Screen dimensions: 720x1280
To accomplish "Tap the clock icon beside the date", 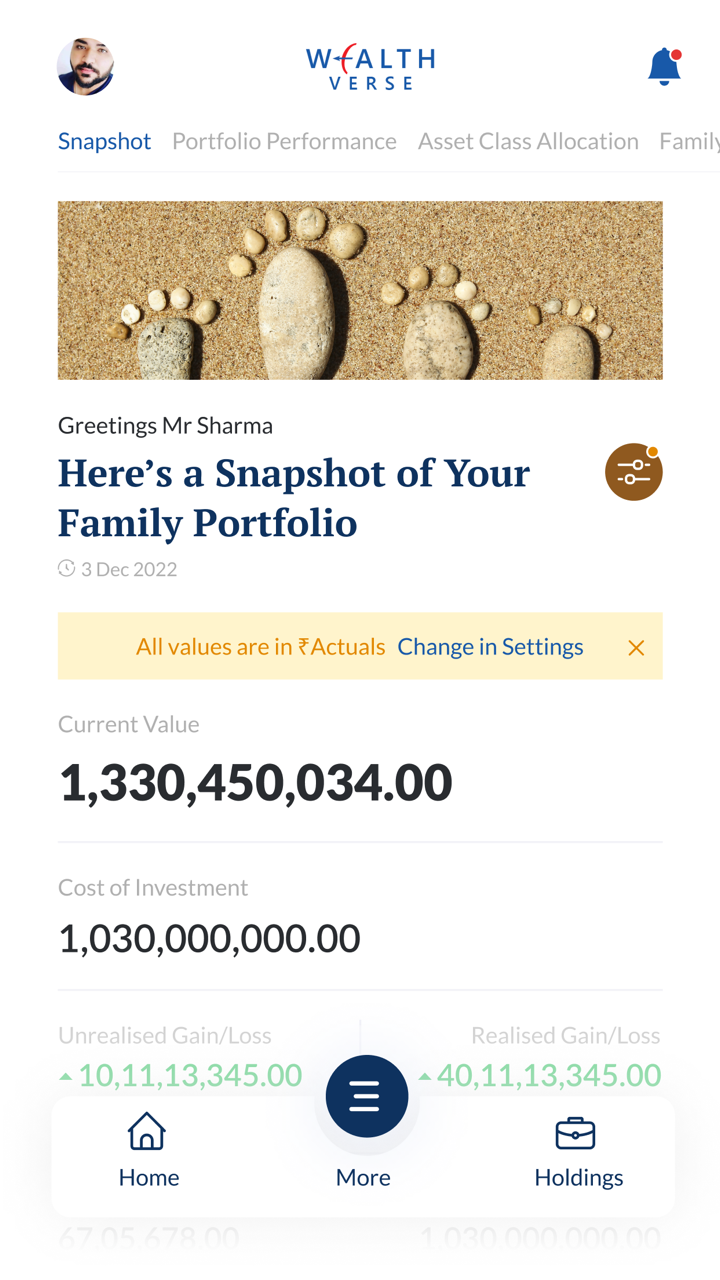I will pos(67,569).
